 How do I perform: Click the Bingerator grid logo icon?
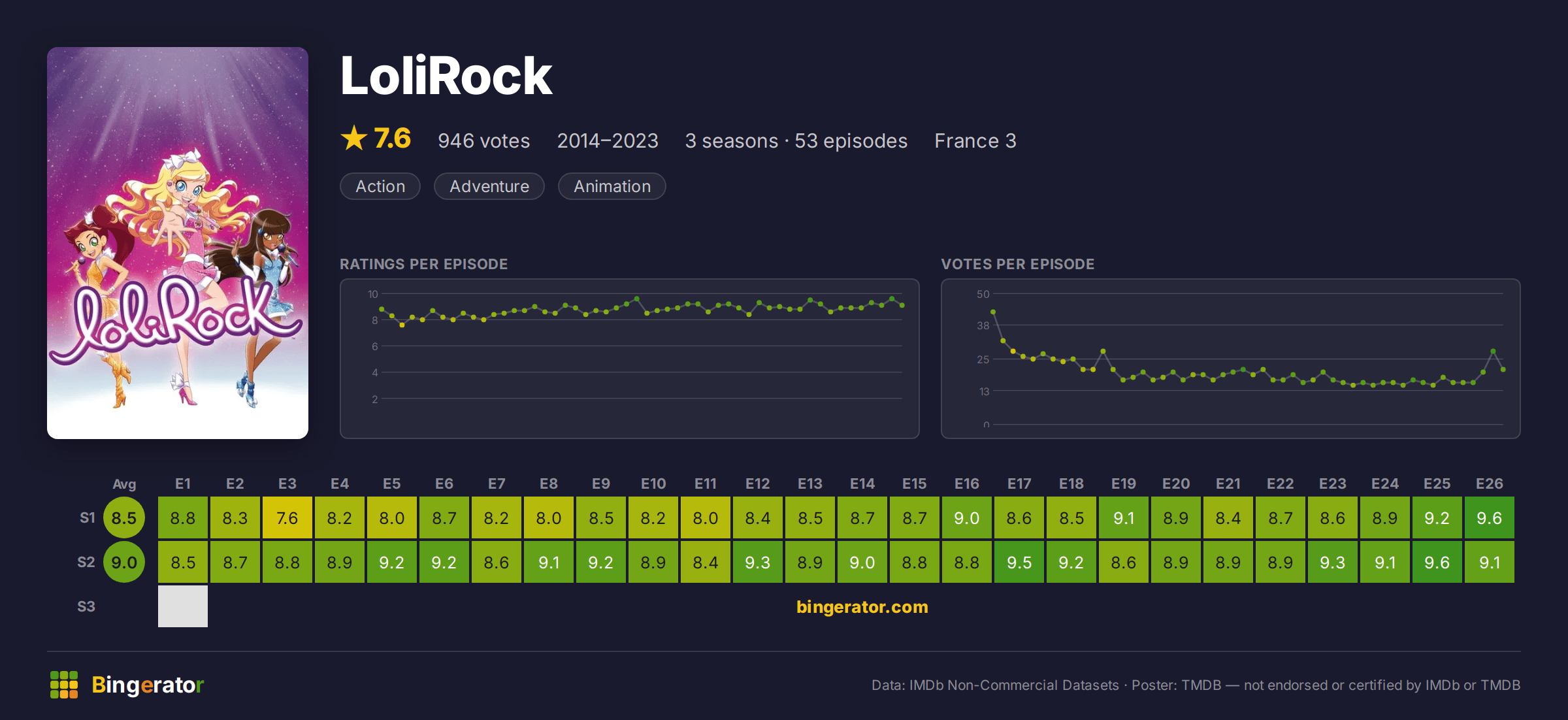[x=64, y=685]
